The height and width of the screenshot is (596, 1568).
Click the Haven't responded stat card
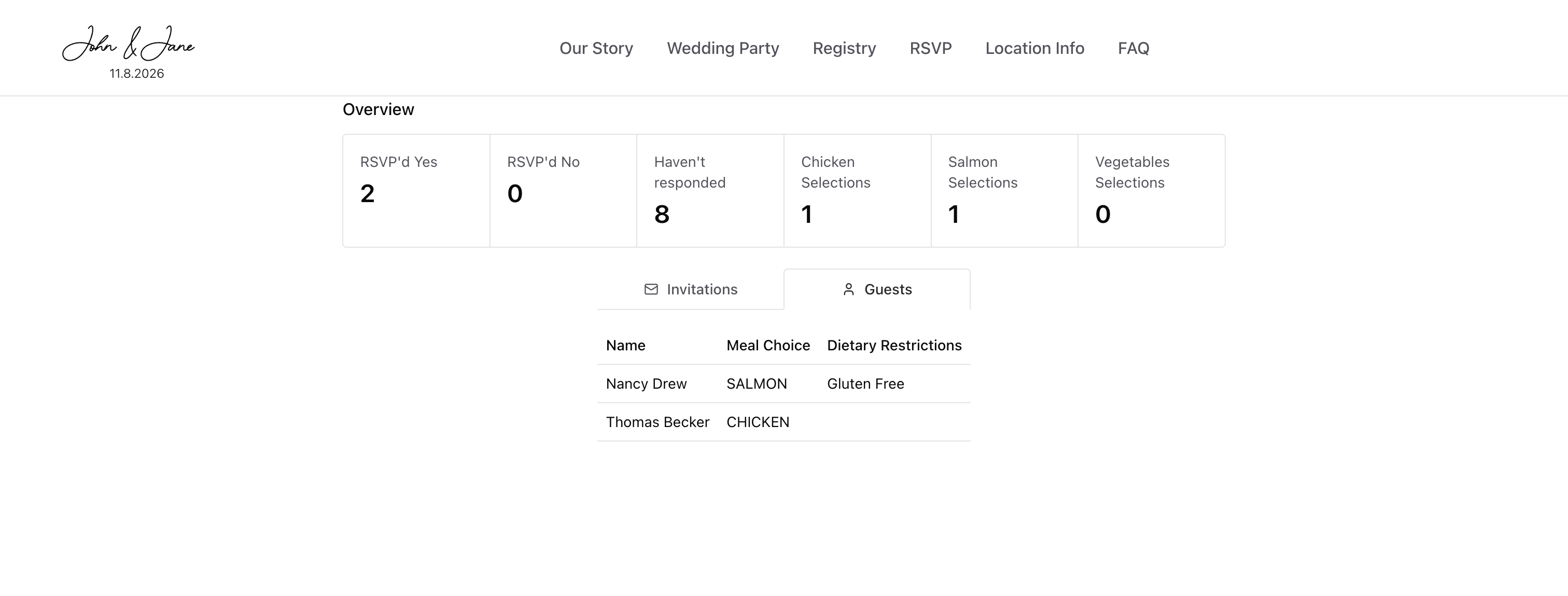pos(710,190)
